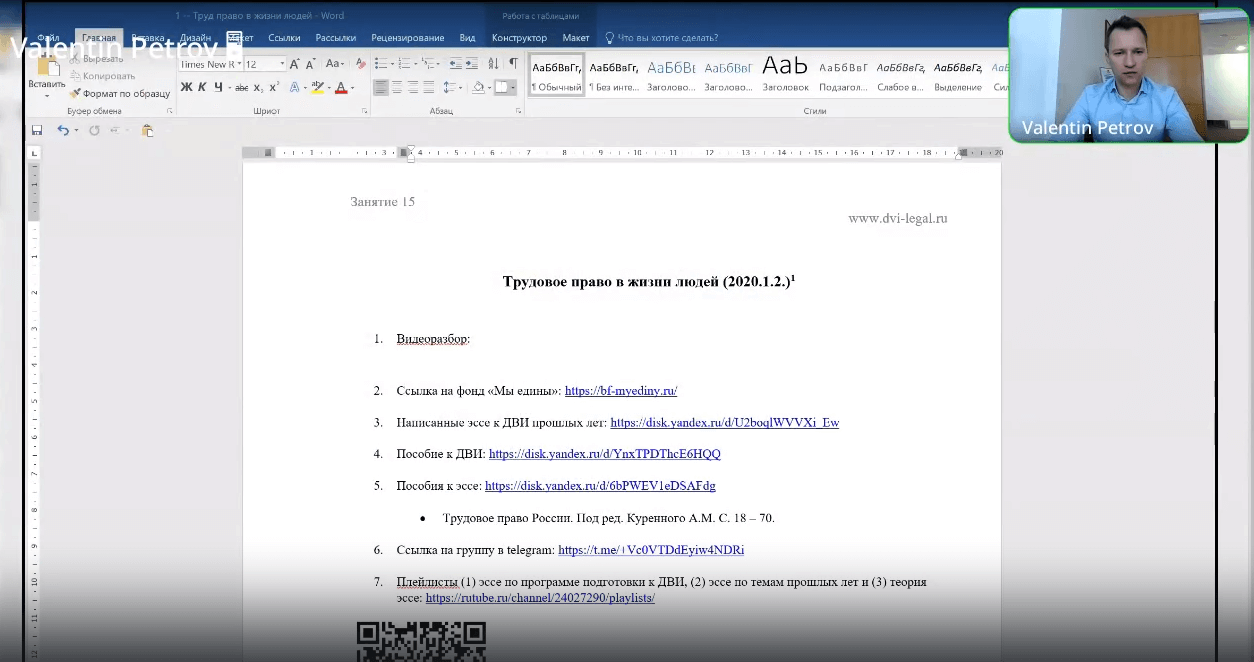The height and width of the screenshot is (662, 1254).
Task: Switch to the Вставка ribbon tab
Action: (x=148, y=38)
